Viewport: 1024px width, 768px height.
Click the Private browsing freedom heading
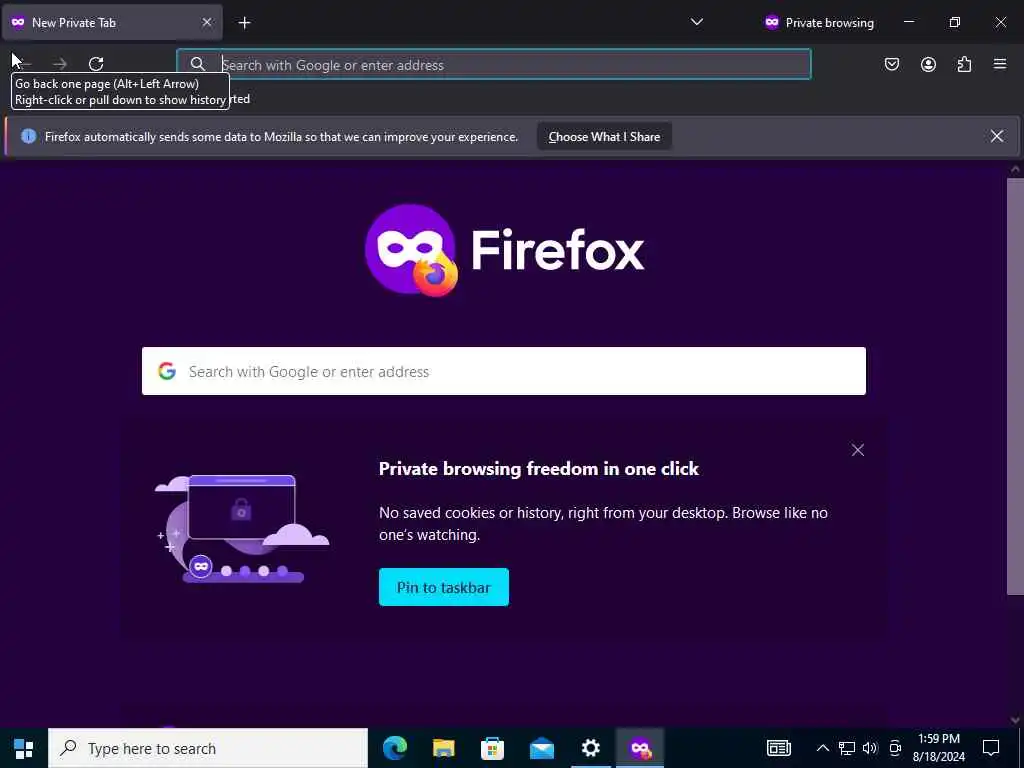click(x=539, y=468)
